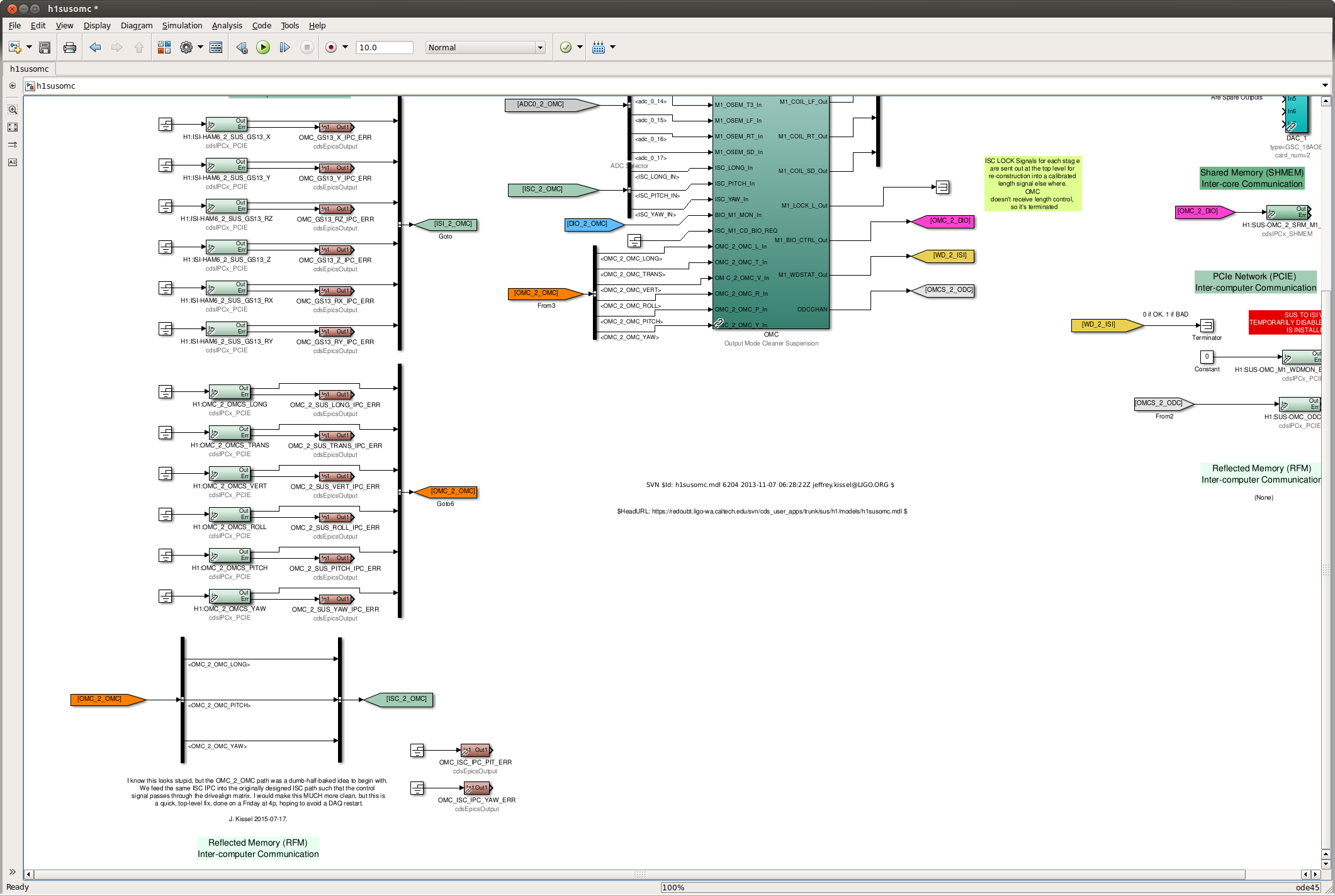
Task: Select the Terminator block
Action: coord(1207,325)
